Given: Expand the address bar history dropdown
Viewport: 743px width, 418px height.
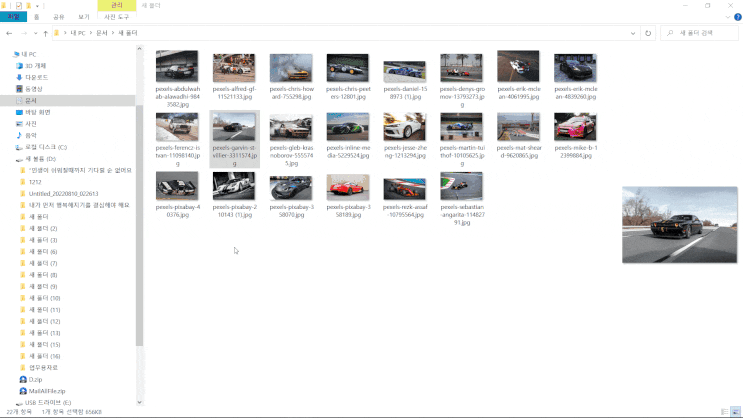Looking at the screenshot, I should pyautogui.click(x=633, y=33).
